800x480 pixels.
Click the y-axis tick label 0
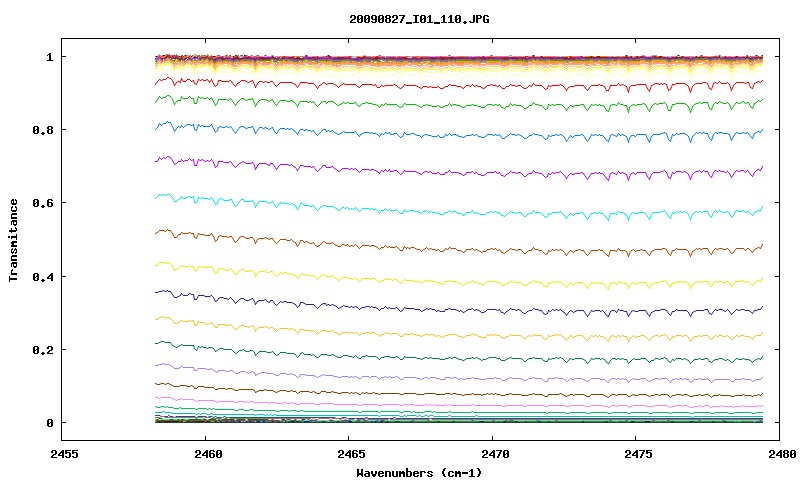point(49,423)
